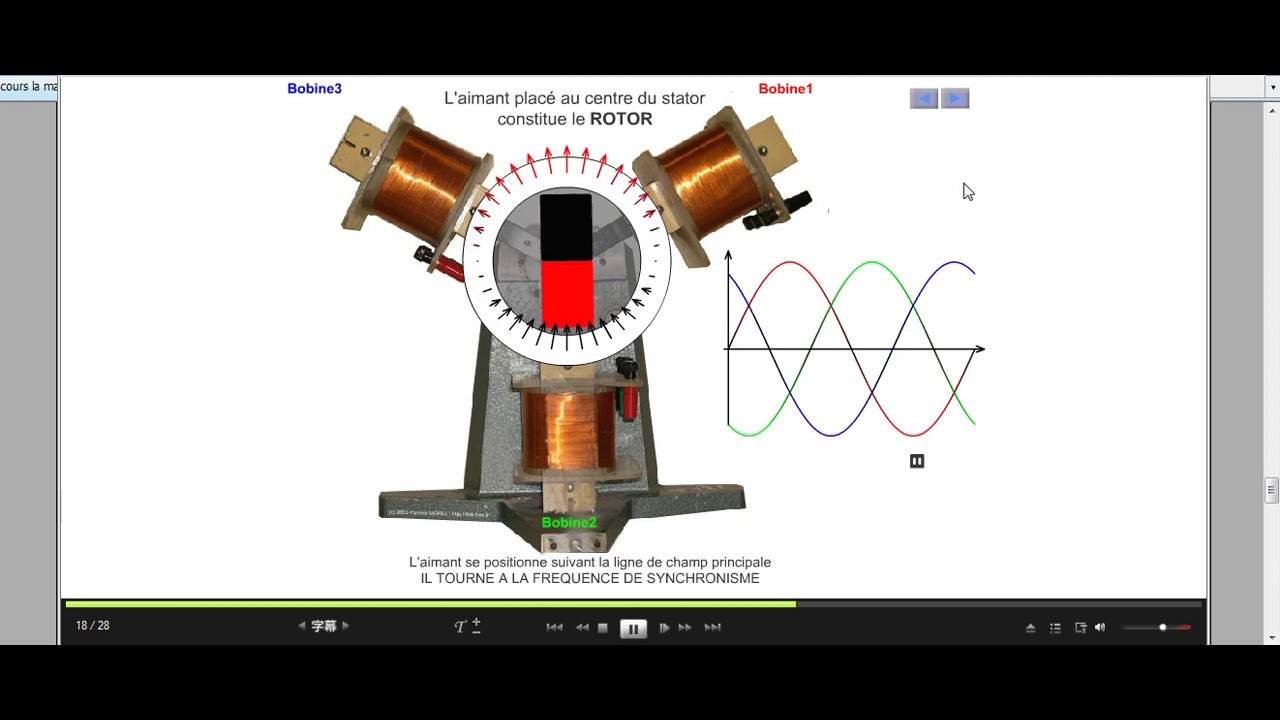The height and width of the screenshot is (720, 1280).
Task: Open the playlist icon
Action: (x=1055, y=628)
